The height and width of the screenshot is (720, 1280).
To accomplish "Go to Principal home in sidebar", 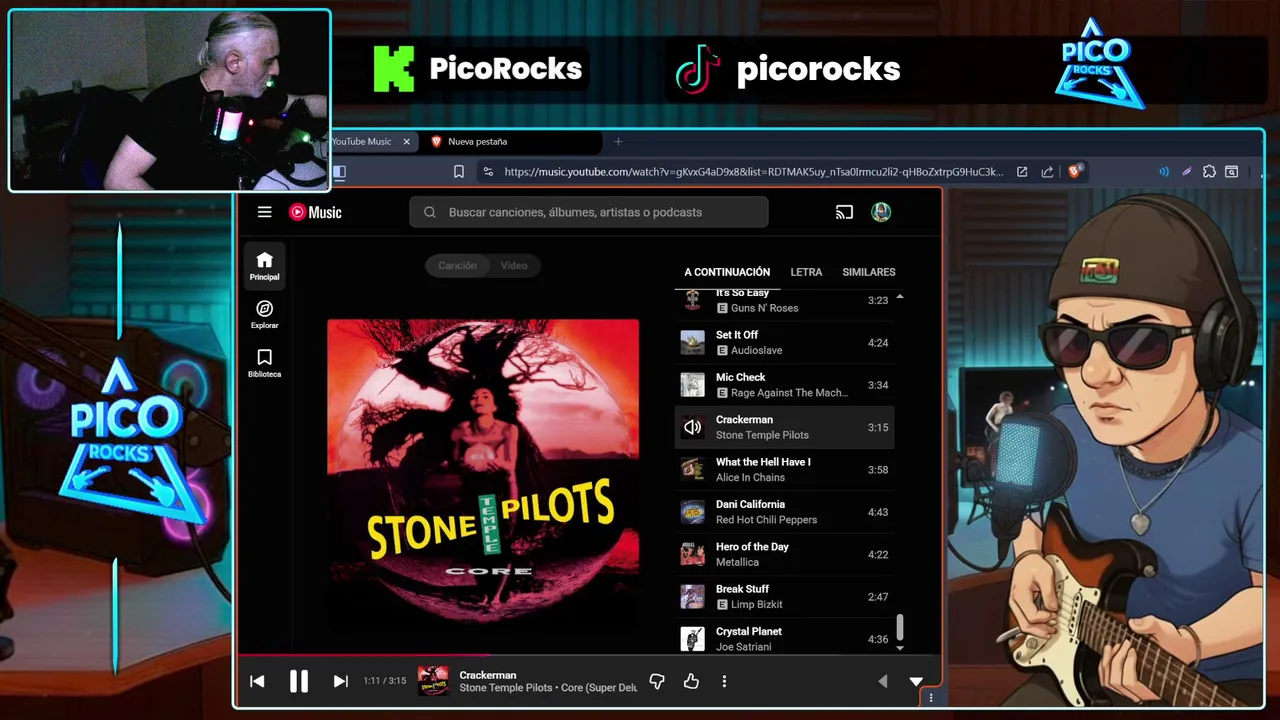I will click(265, 266).
